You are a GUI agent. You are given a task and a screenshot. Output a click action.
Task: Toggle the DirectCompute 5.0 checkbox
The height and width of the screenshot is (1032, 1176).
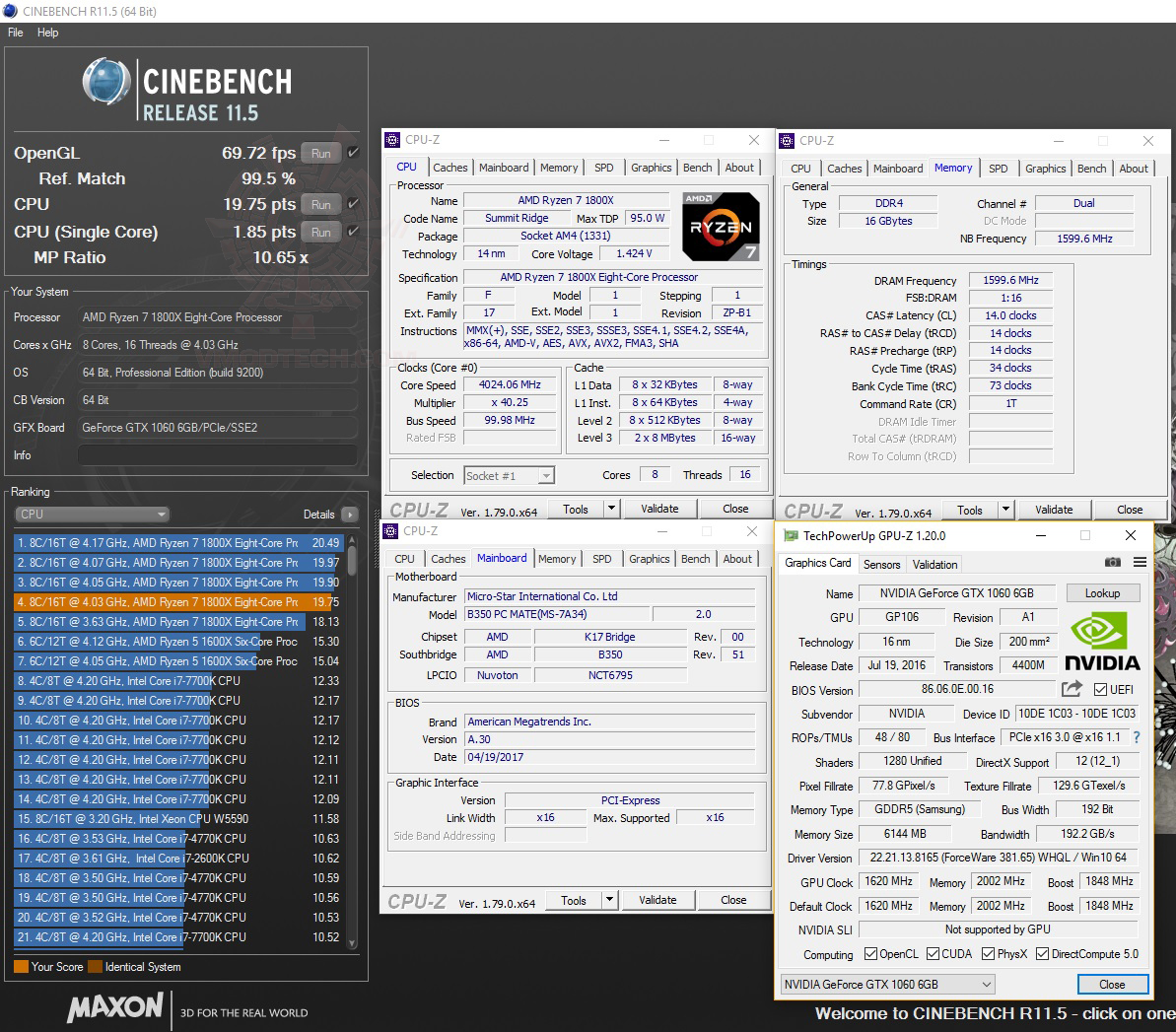tap(1043, 954)
